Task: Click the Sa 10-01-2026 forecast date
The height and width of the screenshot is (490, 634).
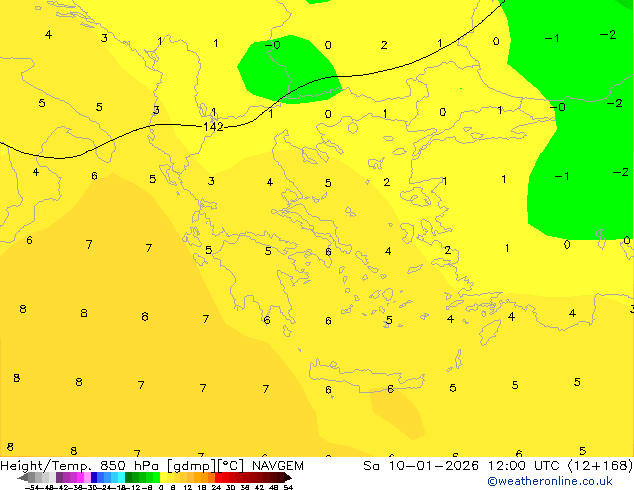Action: point(421,466)
